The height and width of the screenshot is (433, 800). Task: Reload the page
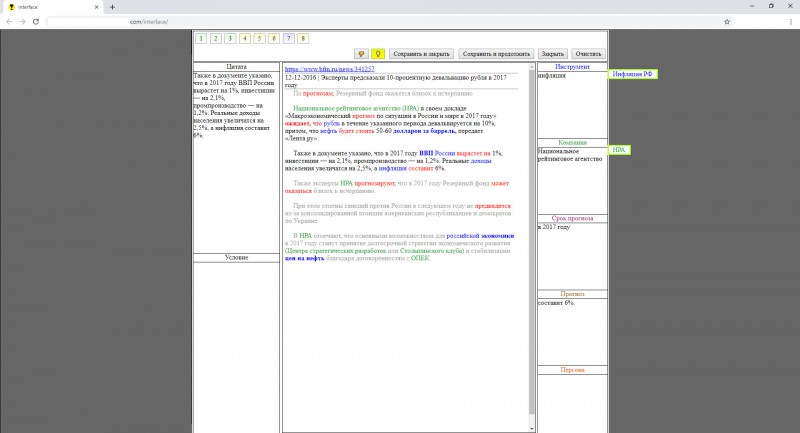36,21
